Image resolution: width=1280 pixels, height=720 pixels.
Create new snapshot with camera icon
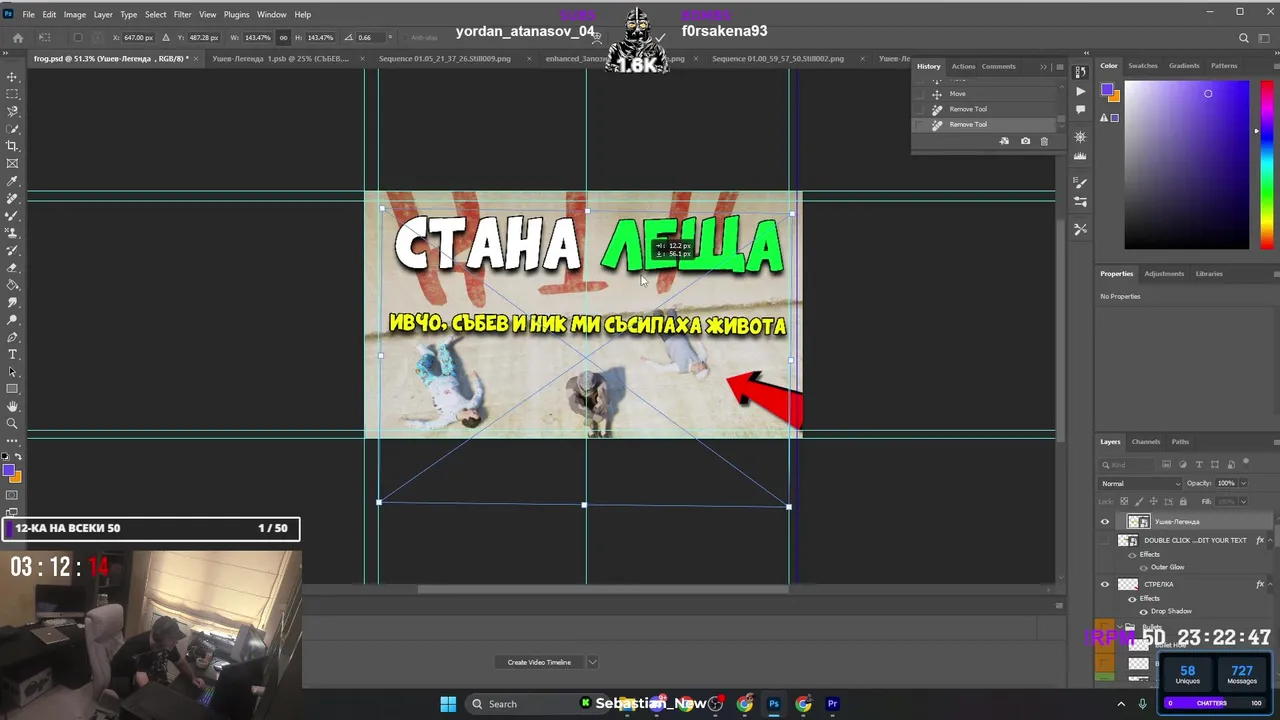[1025, 141]
